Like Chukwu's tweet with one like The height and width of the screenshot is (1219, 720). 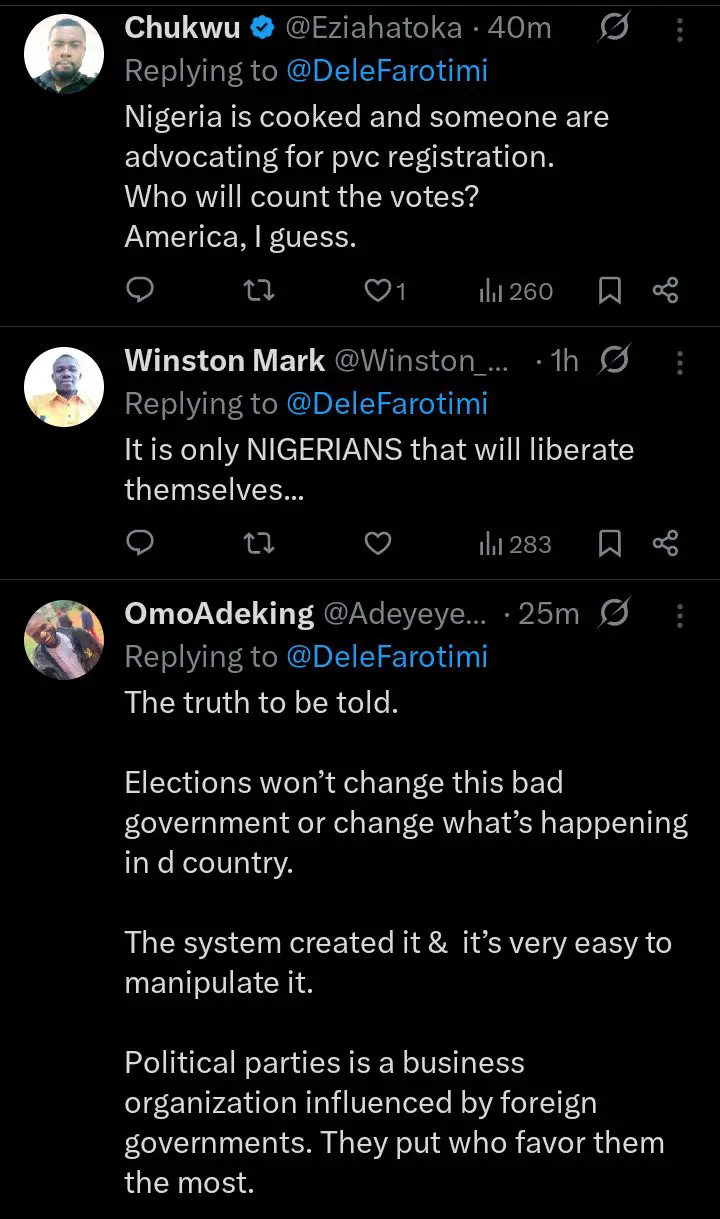[x=384, y=291]
